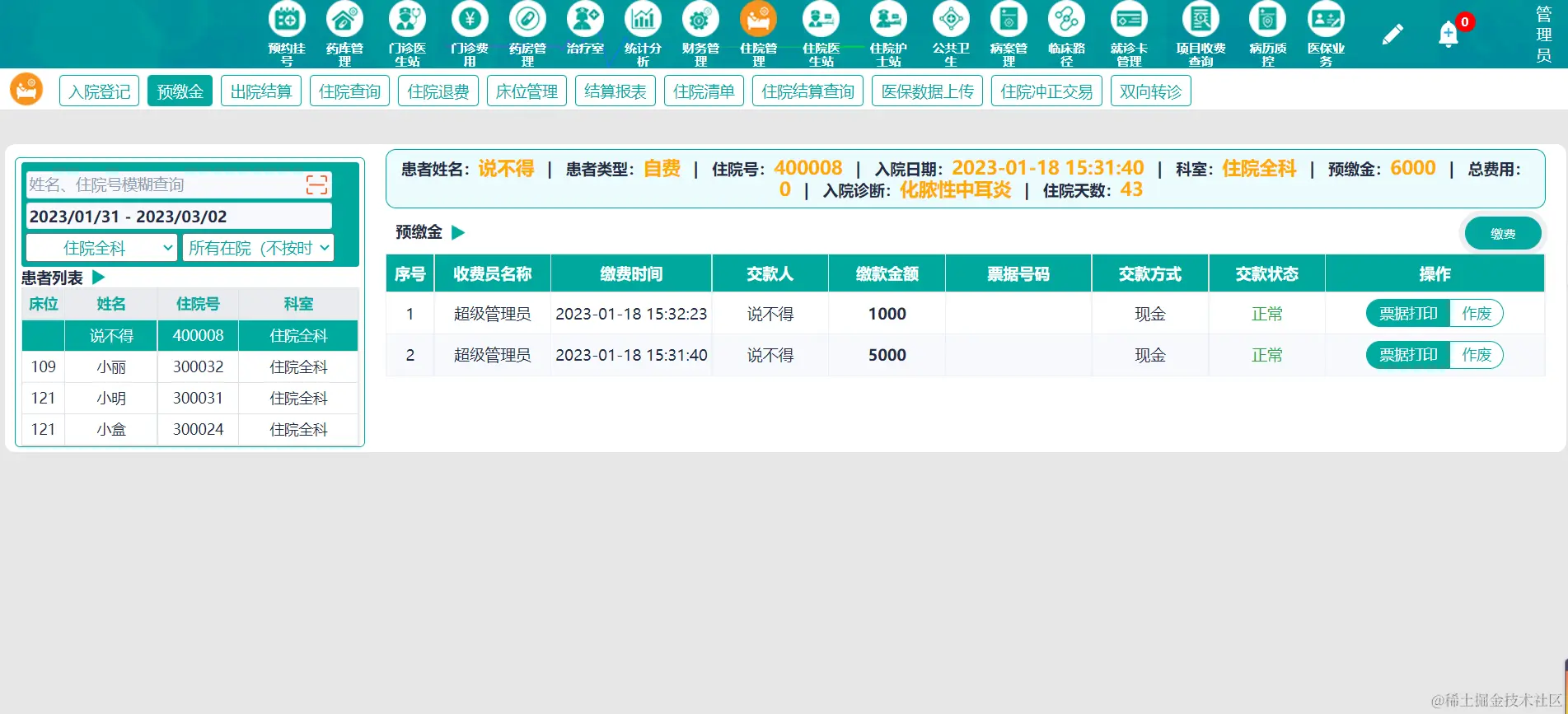Open the 药房管理 module icon

click(527, 20)
